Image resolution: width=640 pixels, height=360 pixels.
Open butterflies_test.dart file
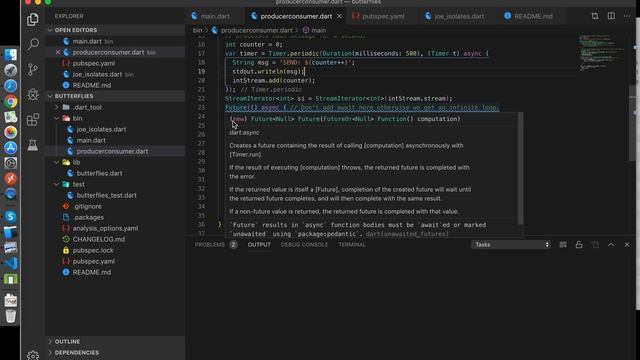tap(107, 195)
